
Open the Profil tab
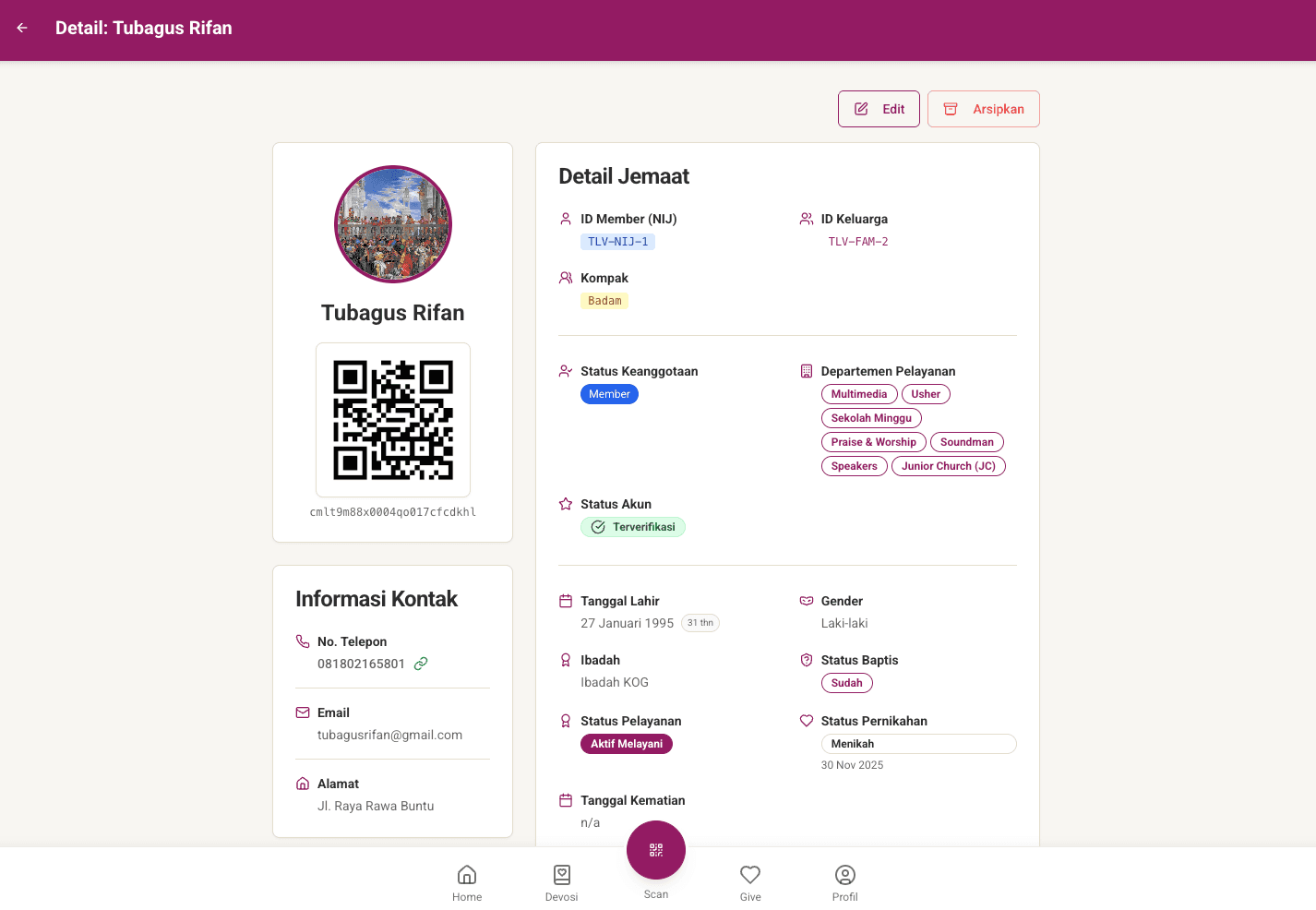[x=844, y=883]
